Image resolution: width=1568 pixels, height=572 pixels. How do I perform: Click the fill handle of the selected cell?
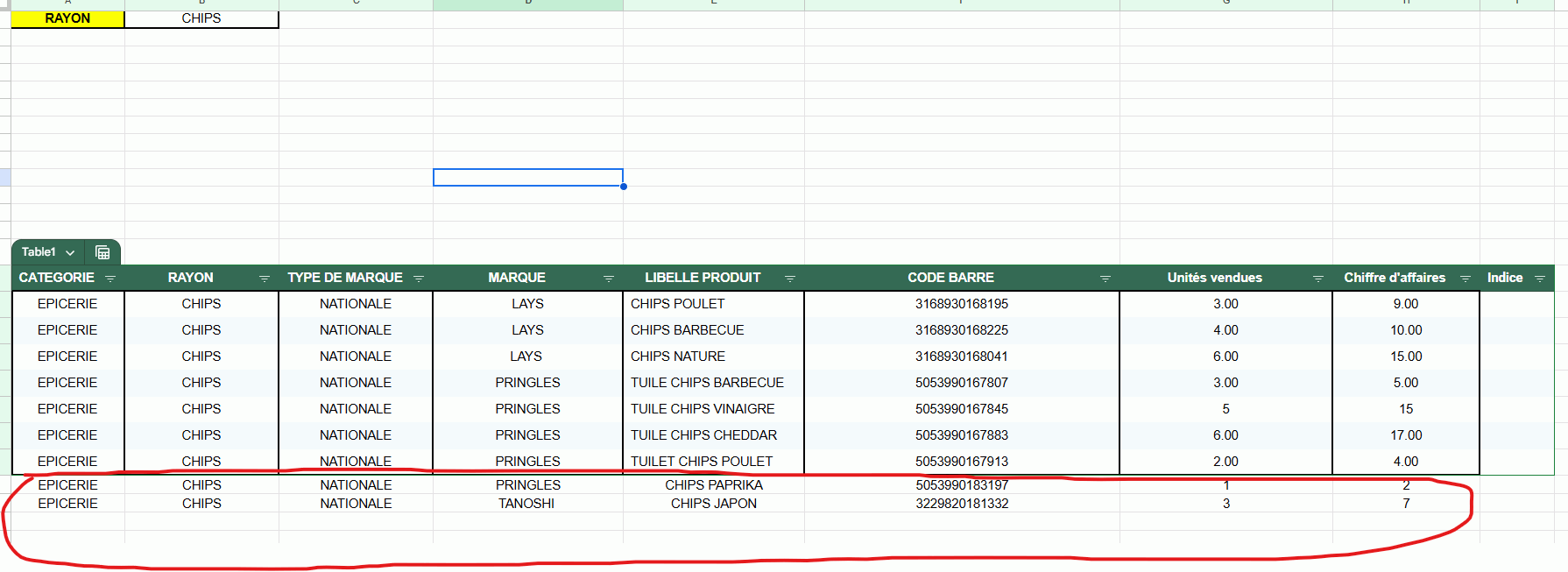click(x=623, y=186)
